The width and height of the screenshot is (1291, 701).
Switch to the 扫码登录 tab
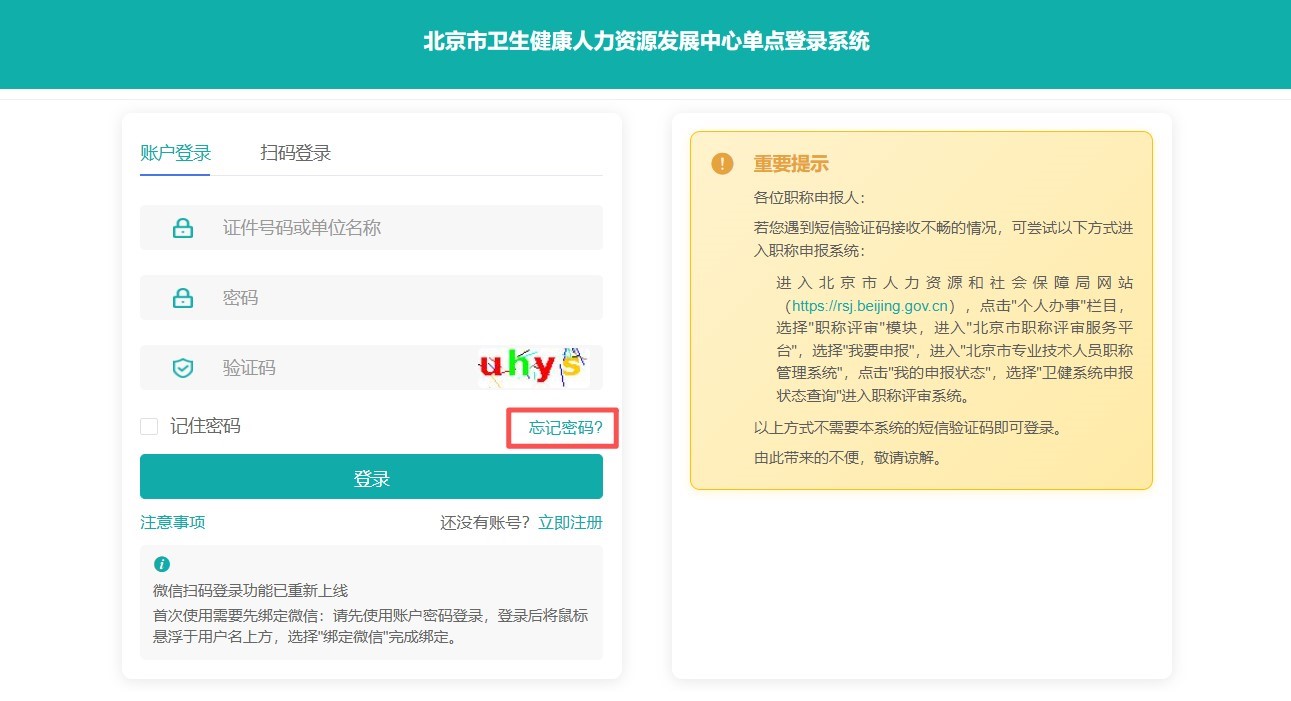(x=295, y=153)
